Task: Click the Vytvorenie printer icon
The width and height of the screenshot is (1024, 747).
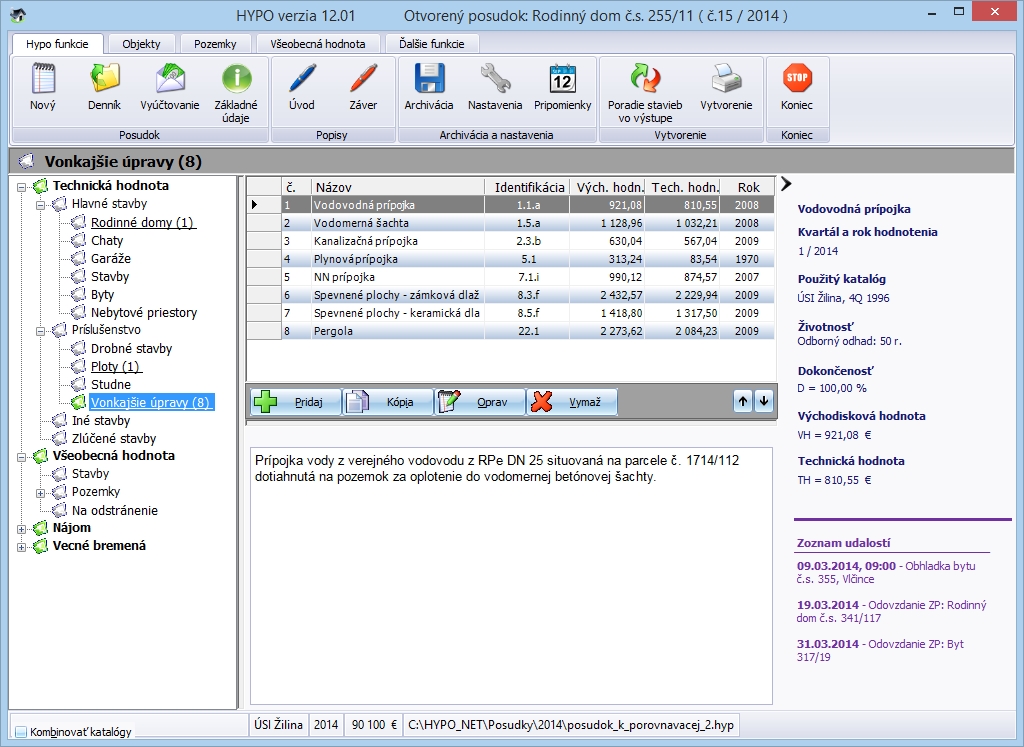Action: pyautogui.click(x=726, y=79)
